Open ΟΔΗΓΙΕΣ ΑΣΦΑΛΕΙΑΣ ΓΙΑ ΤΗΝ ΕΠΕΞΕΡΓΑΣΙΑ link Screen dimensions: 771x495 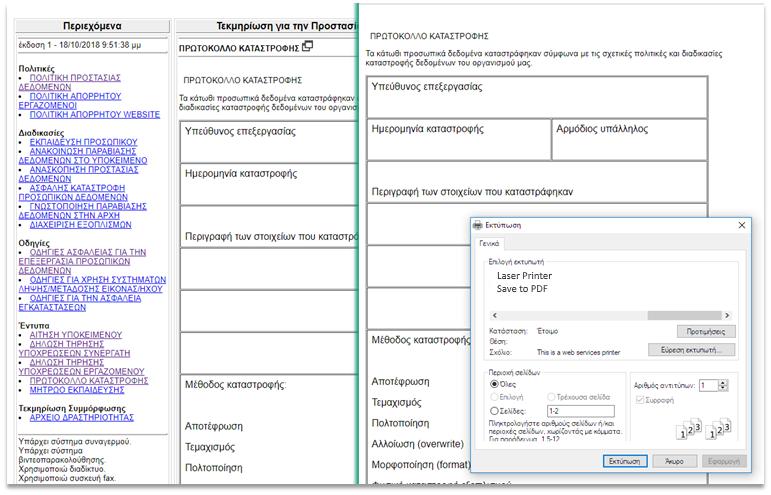(x=82, y=261)
